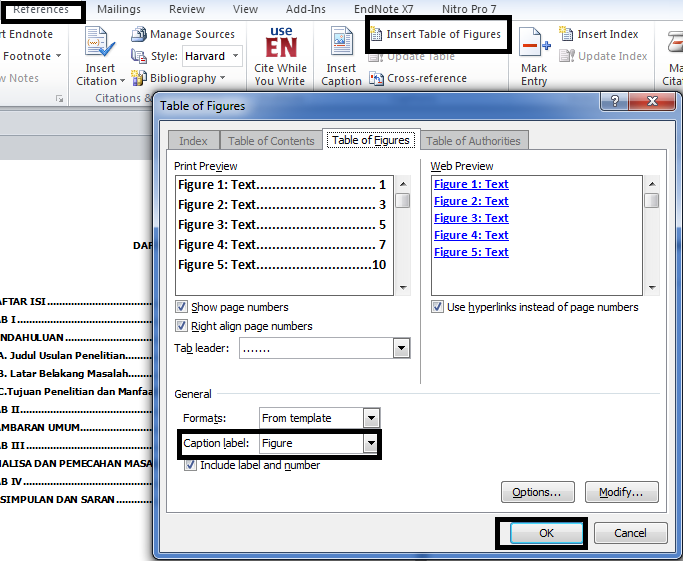Click the Update Table command
683x561 pixels.
[412, 56]
